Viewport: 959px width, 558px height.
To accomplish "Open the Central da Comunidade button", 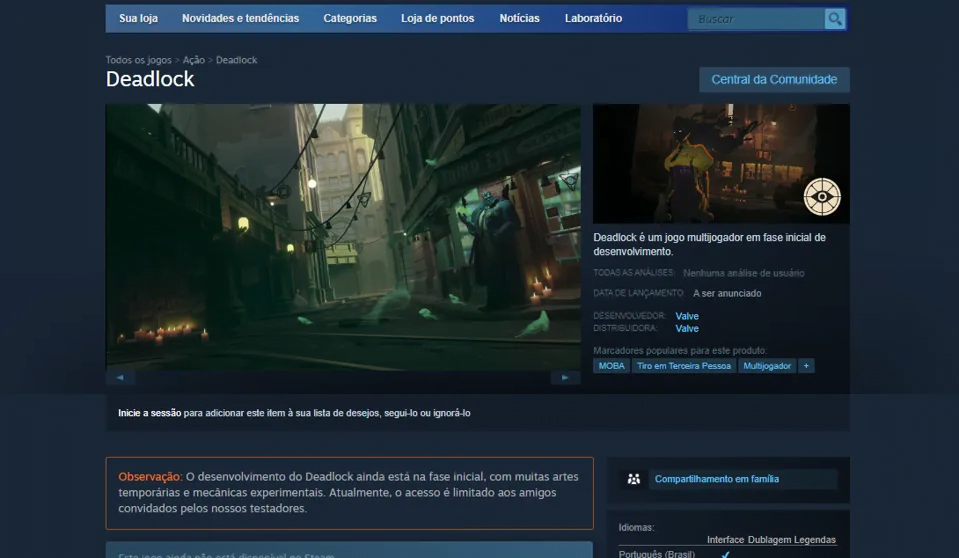I will (774, 80).
